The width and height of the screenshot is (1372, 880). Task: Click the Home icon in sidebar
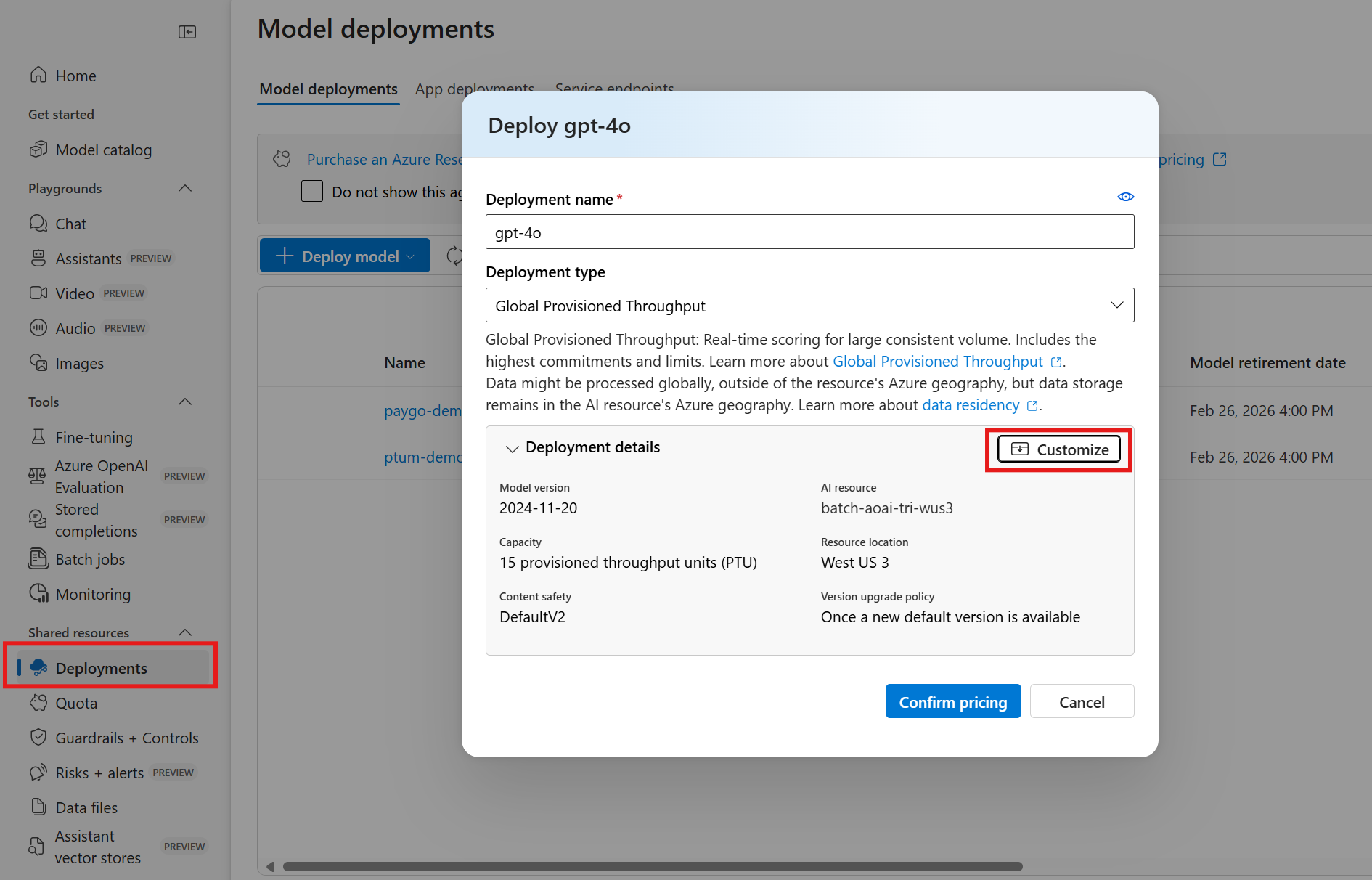[38, 76]
